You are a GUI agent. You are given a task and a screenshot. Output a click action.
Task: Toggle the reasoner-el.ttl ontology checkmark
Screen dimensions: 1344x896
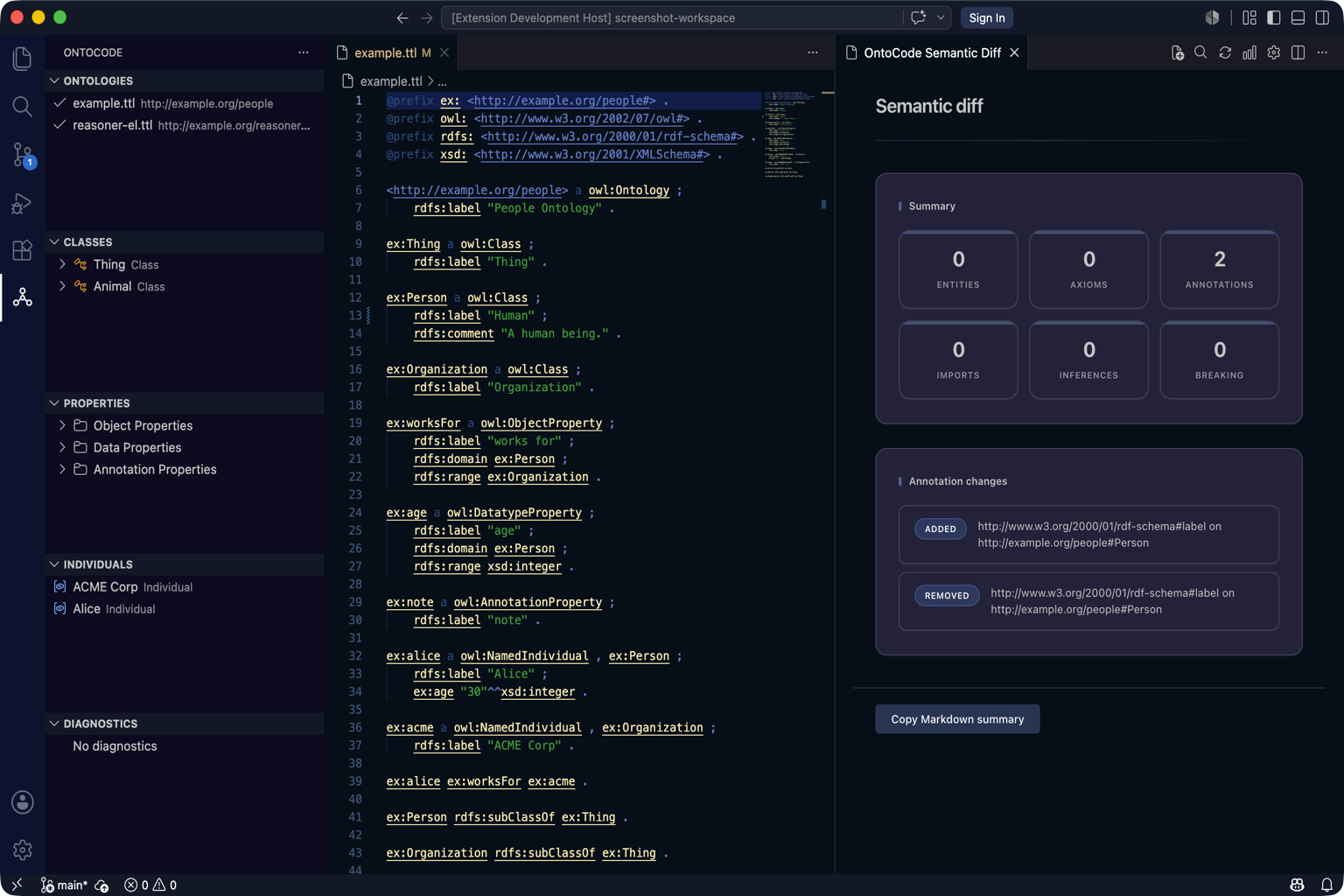59,125
